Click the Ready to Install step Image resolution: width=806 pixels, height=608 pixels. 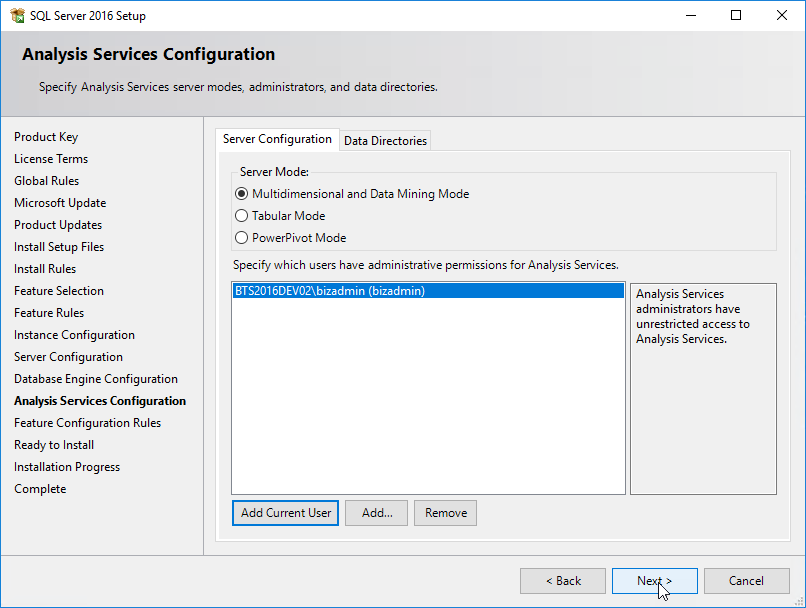pyautogui.click(x=53, y=445)
